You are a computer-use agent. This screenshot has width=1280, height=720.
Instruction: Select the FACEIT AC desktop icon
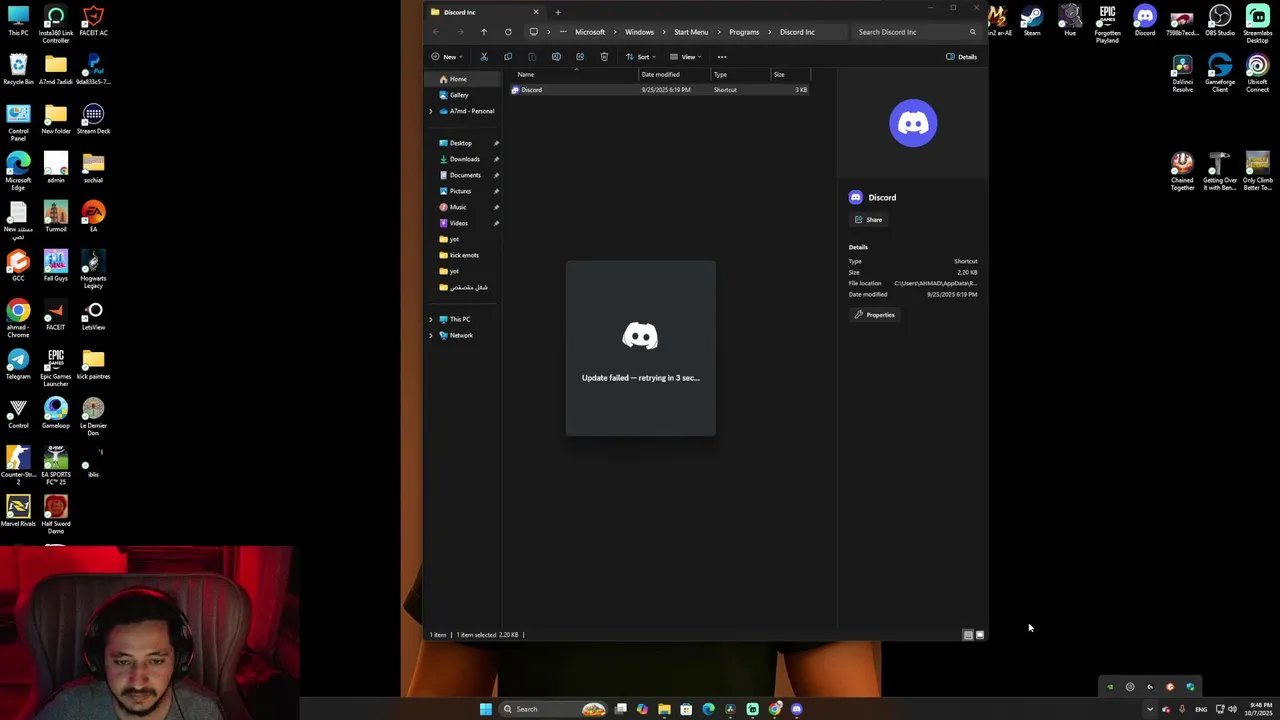click(x=93, y=21)
